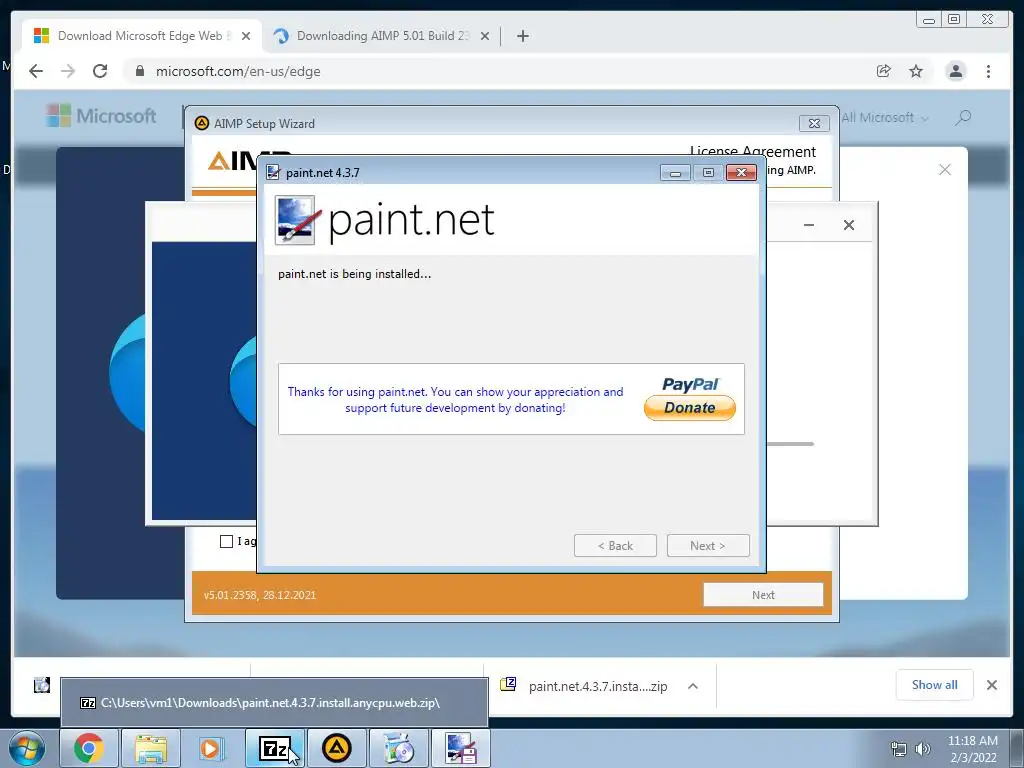Viewport: 1024px width, 768px height.
Task: Close the Downloading AIMP tab
Action: point(485,36)
